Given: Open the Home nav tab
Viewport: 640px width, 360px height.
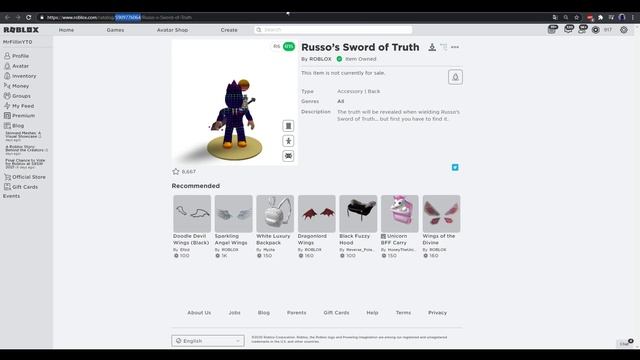Looking at the screenshot, I should coord(66,30).
